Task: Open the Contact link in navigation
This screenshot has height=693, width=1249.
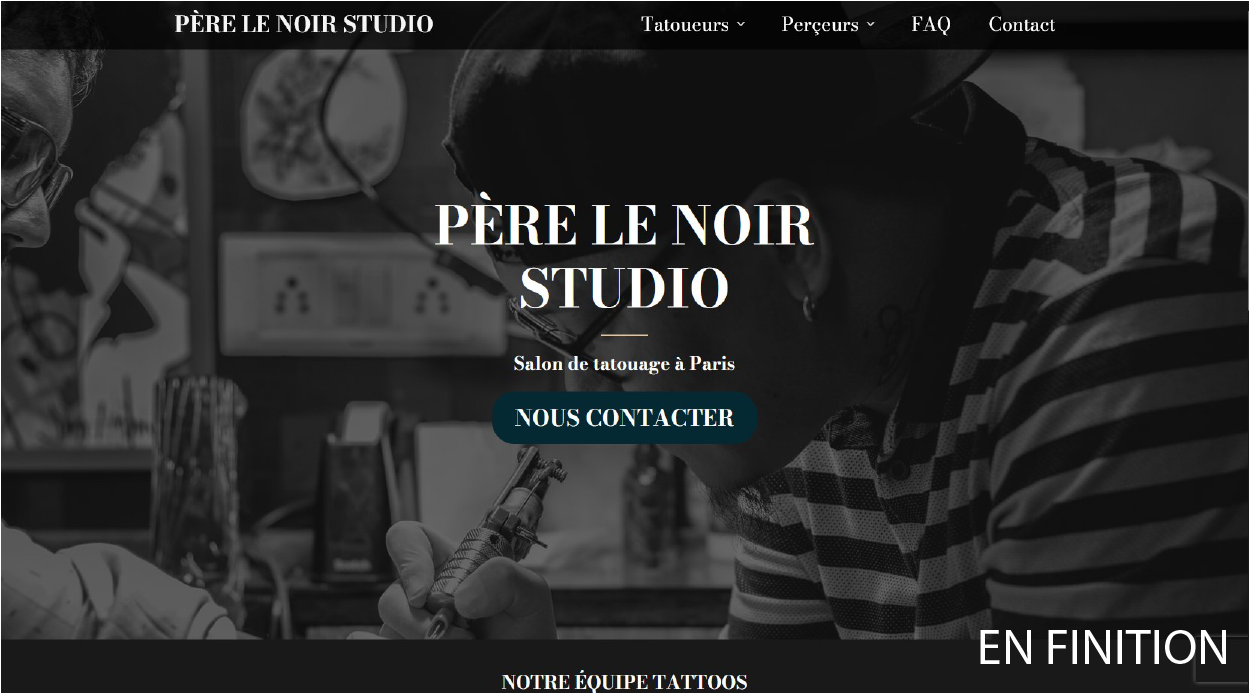Action: click(1022, 25)
